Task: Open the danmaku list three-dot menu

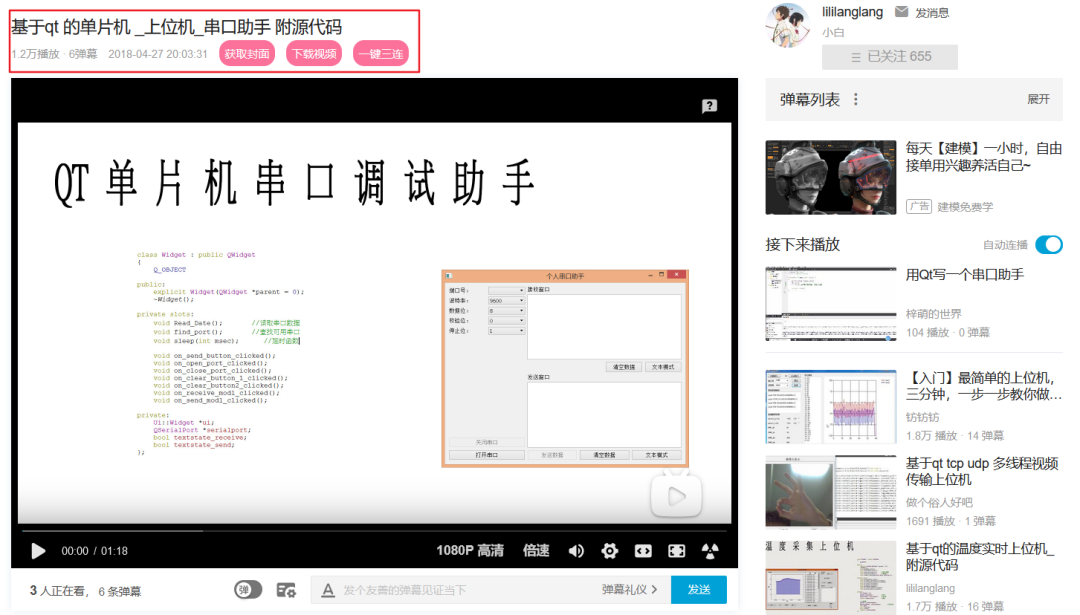Action: (x=855, y=100)
